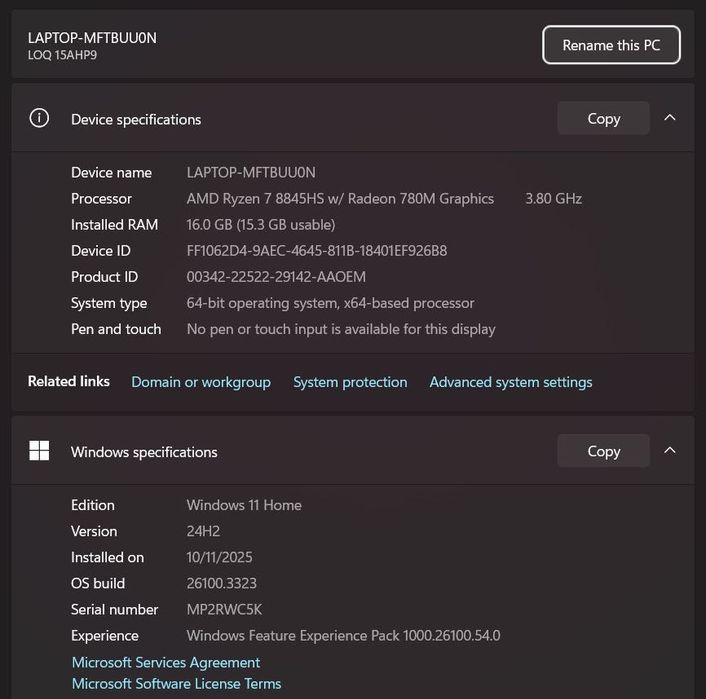This screenshot has width=706, height=699.
Task: Collapse the Device specifications section chevron
Action: pyautogui.click(x=670, y=118)
